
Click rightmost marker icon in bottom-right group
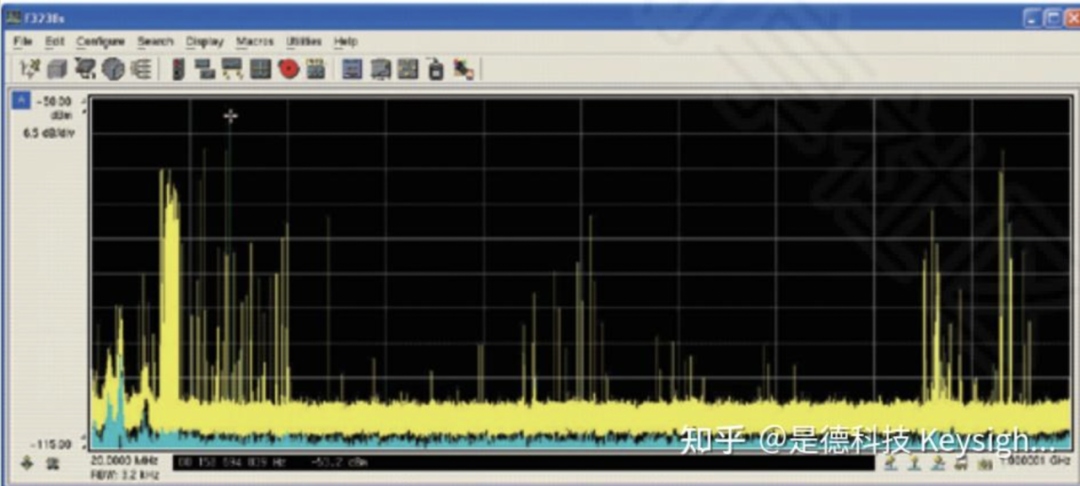[x=986, y=463]
